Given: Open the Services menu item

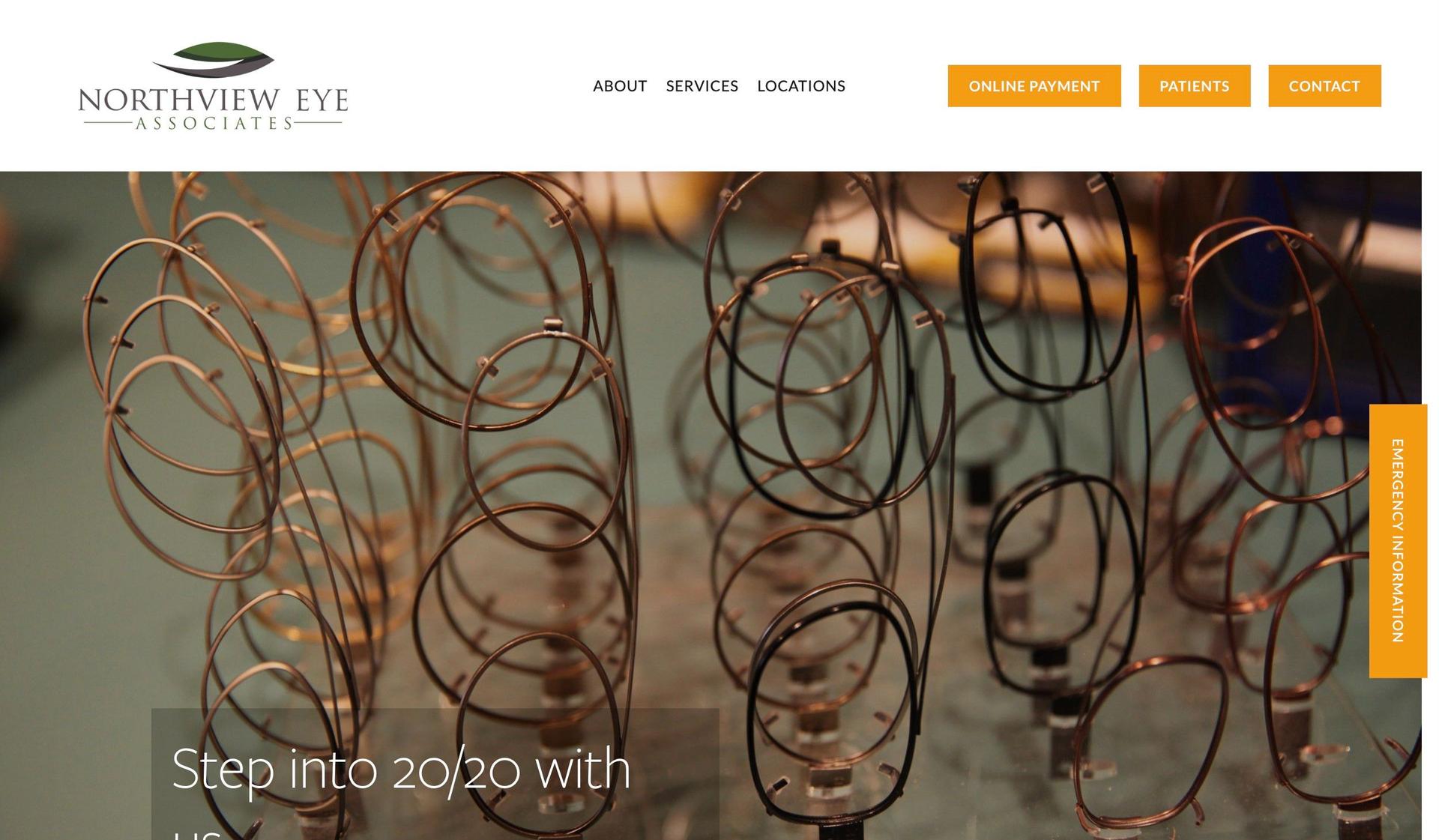Looking at the screenshot, I should 702,86.
